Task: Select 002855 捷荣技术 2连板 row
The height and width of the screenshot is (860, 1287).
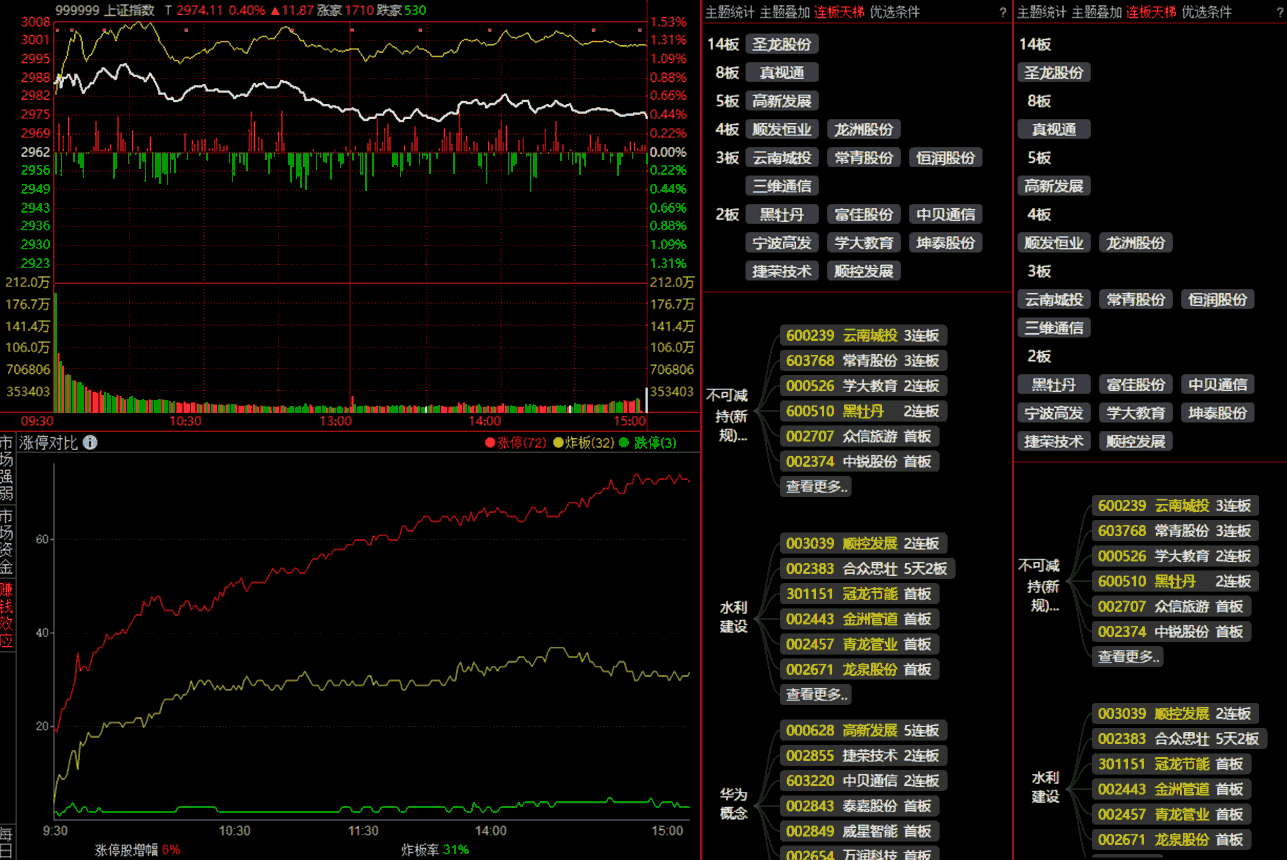Action: pos(863,755)
